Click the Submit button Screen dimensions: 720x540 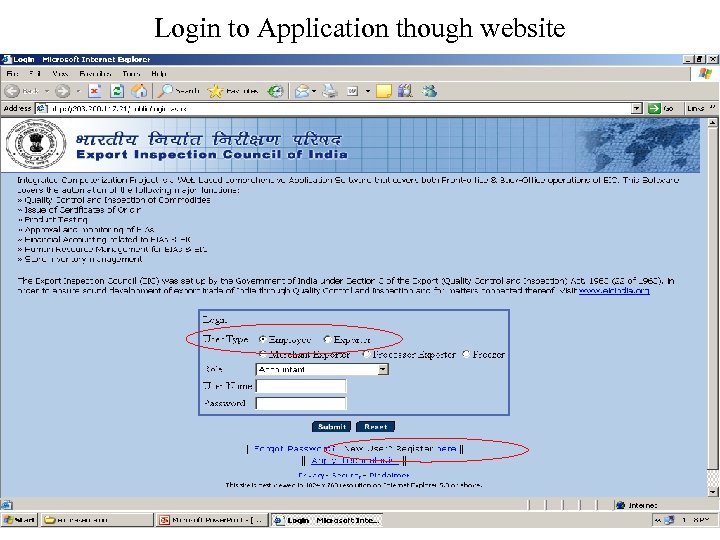coord(332,427)
